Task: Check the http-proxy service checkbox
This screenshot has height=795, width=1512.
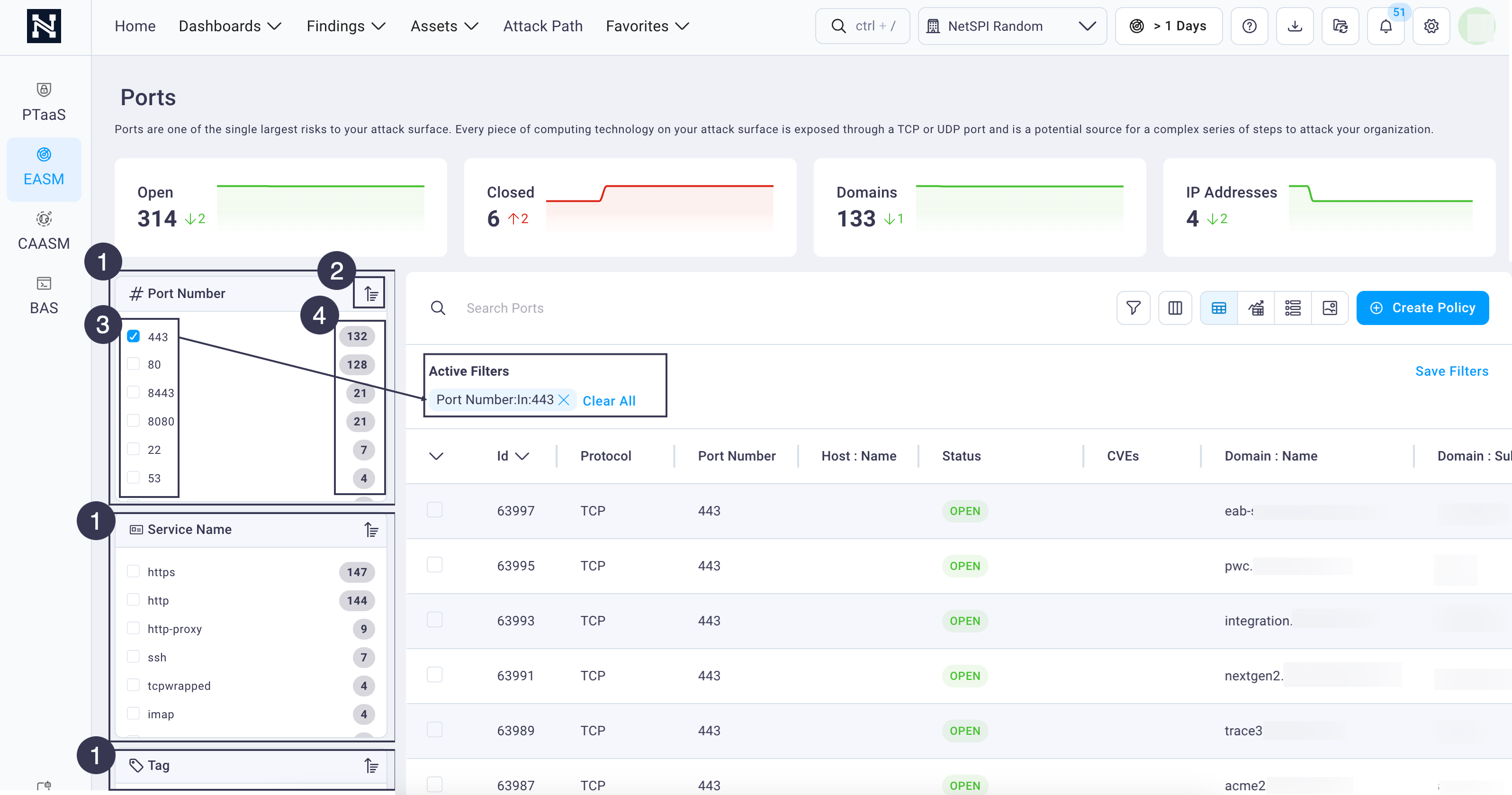Action: (134, 628)
